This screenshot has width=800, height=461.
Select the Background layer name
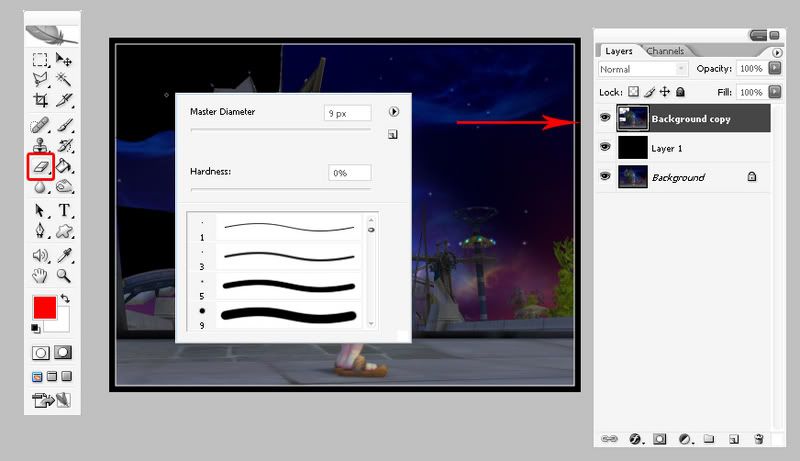678,177
